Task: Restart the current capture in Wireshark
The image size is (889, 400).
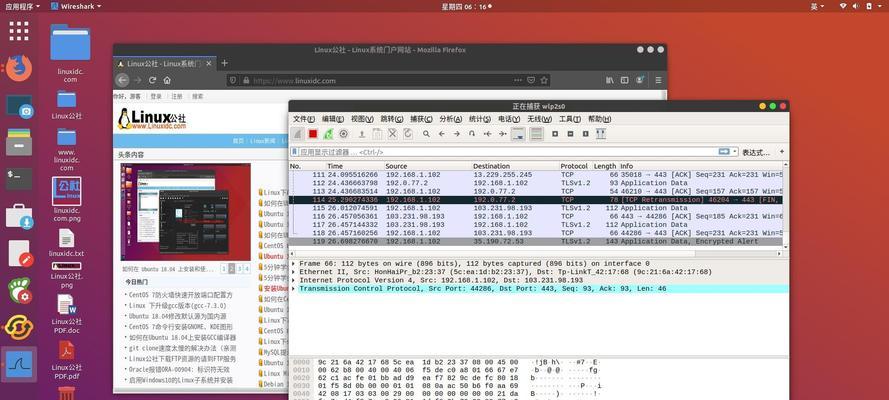Action: click(328, 134)
